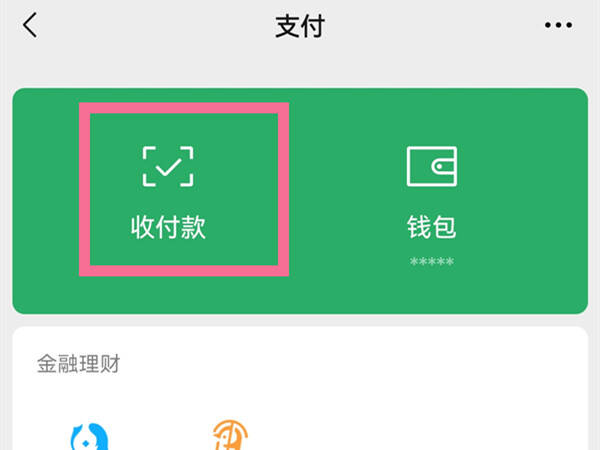Open the three-dot more options menu
600x450 pixels.
[x=558, y=25]
